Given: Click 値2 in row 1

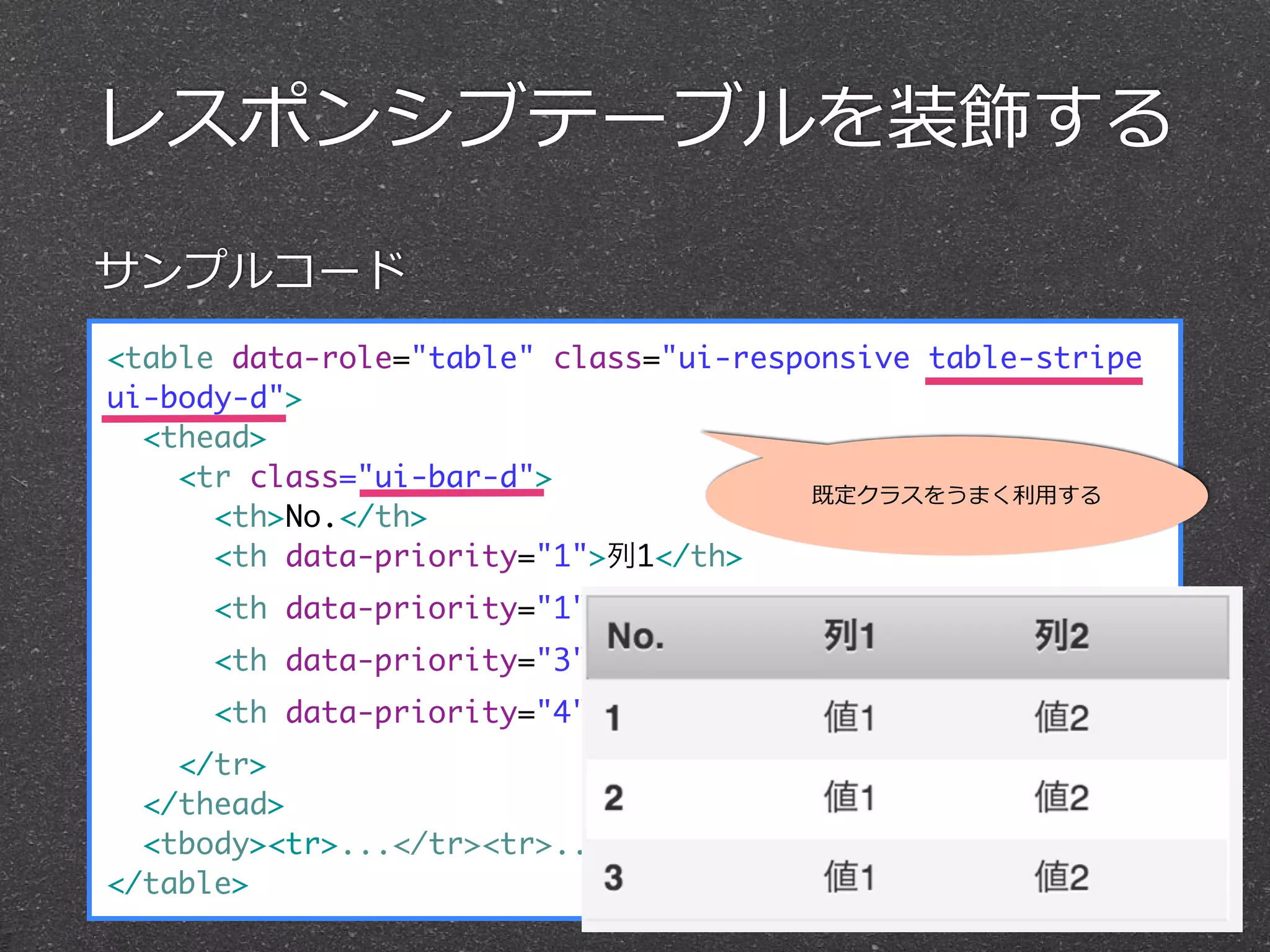Looking at the screenshot, I should click(x=1061, y=717).
